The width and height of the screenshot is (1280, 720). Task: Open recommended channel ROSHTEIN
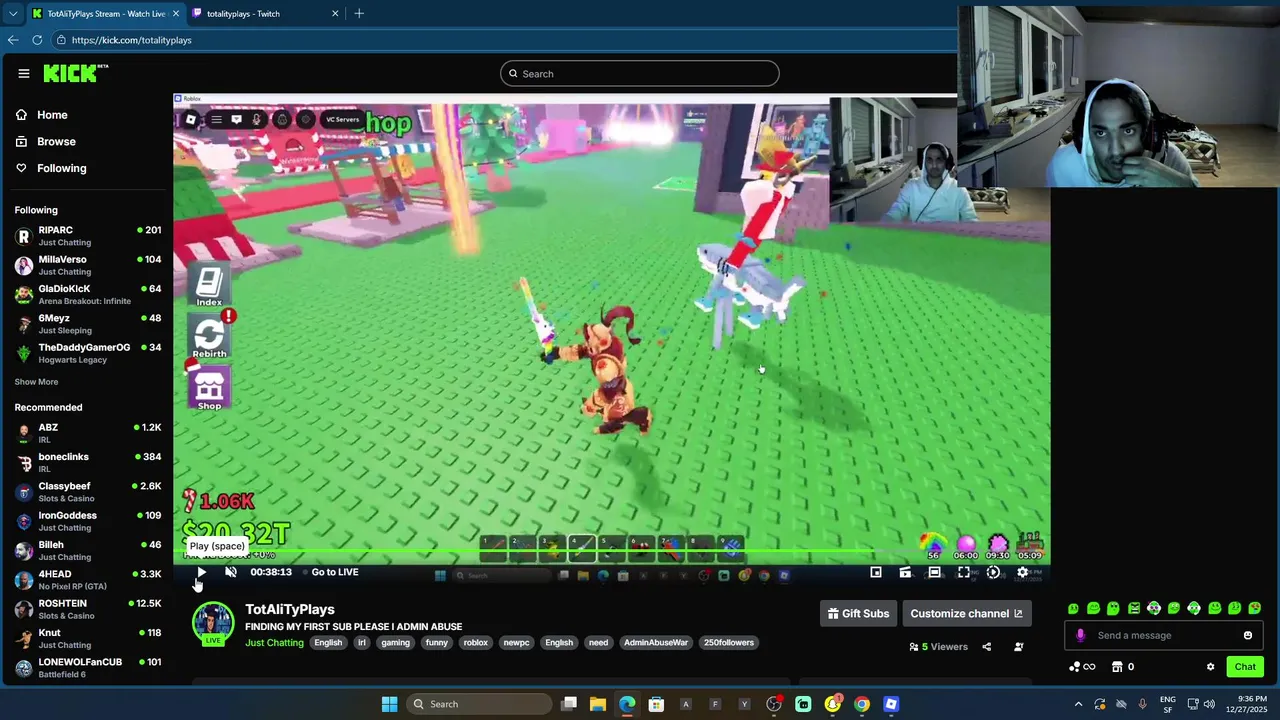(88, 609)
